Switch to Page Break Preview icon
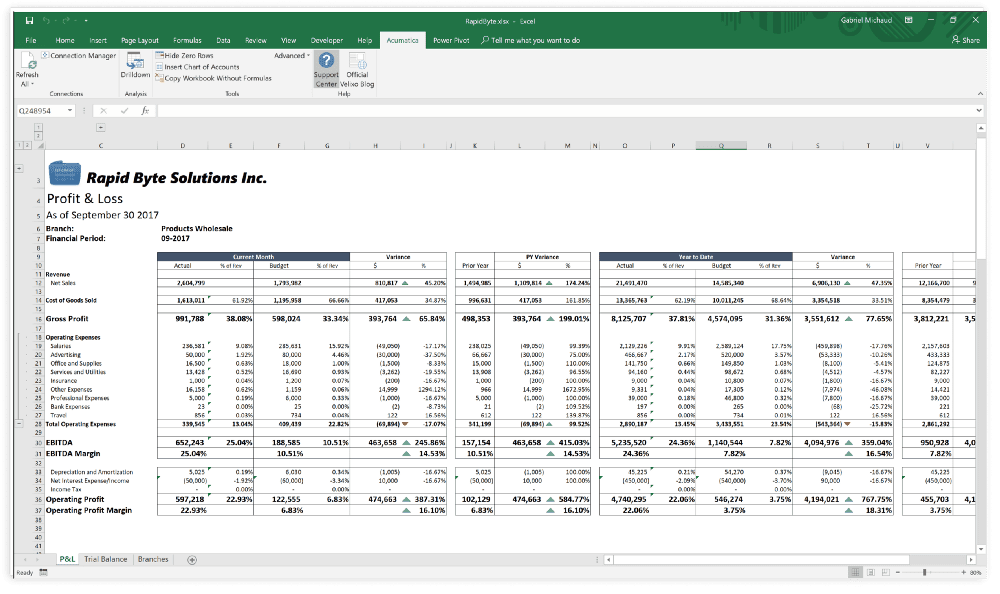The height and width of the screenshot is (594, 1000). (x=885, y=573)
